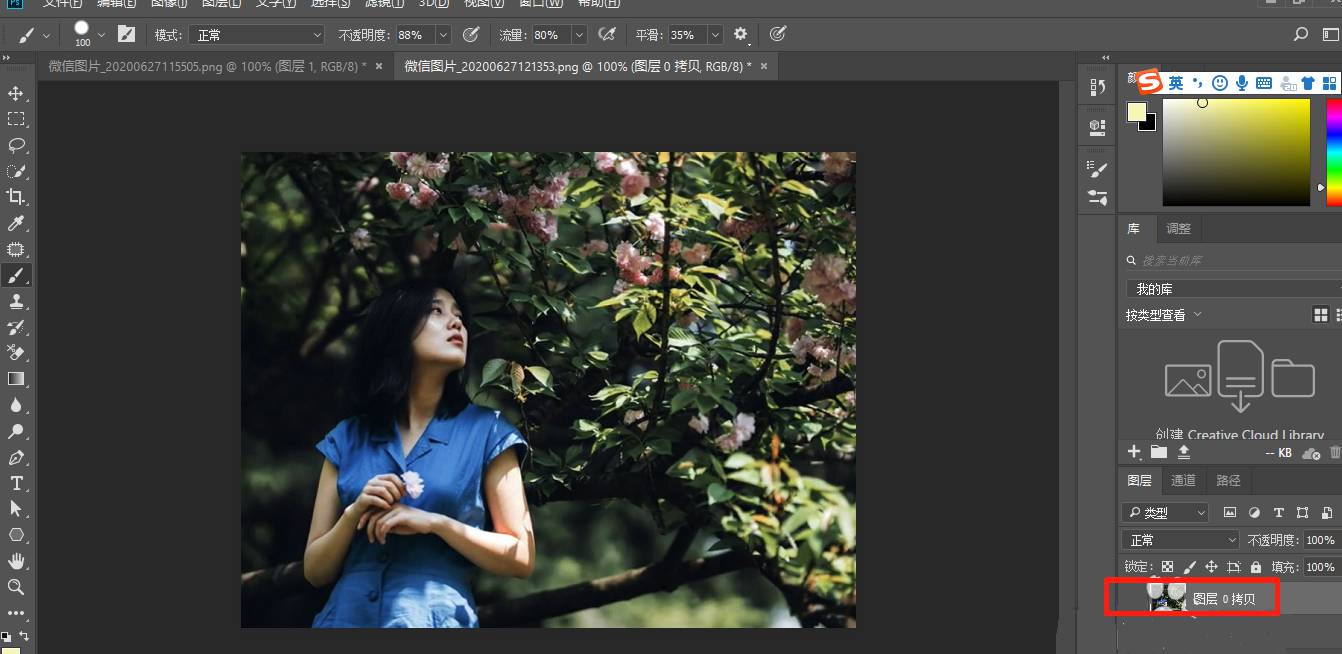Create a new layer group
1342x654 pixels.
click(x=1159, y=452)
